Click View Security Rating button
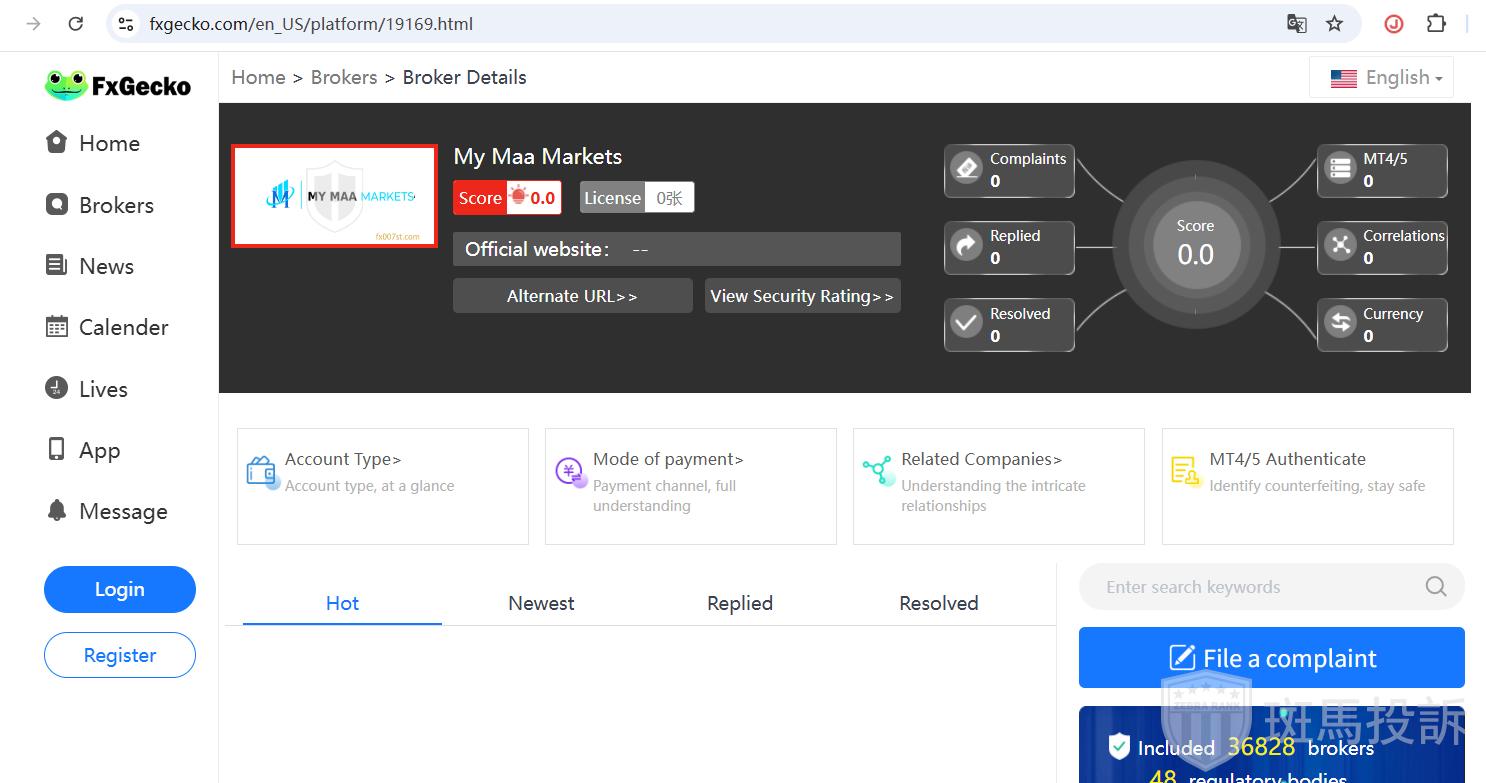This screenshot has height=783, width=1486. [x=802, y=296]
